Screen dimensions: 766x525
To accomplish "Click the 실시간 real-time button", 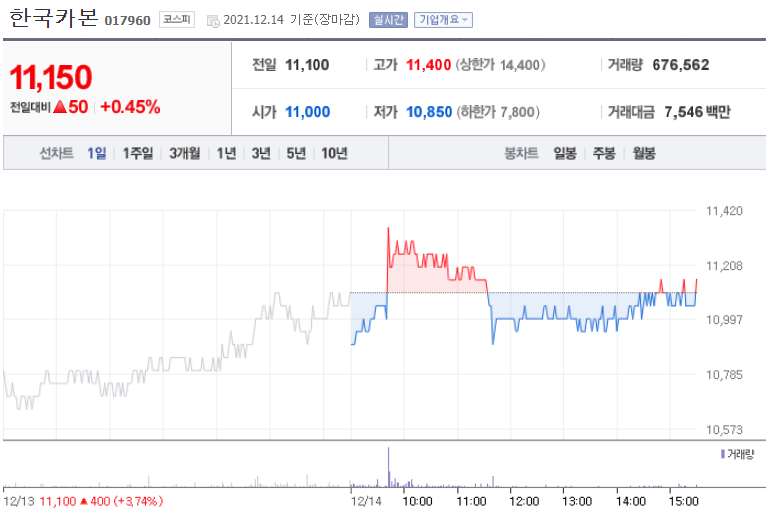I will pos(388,20).
